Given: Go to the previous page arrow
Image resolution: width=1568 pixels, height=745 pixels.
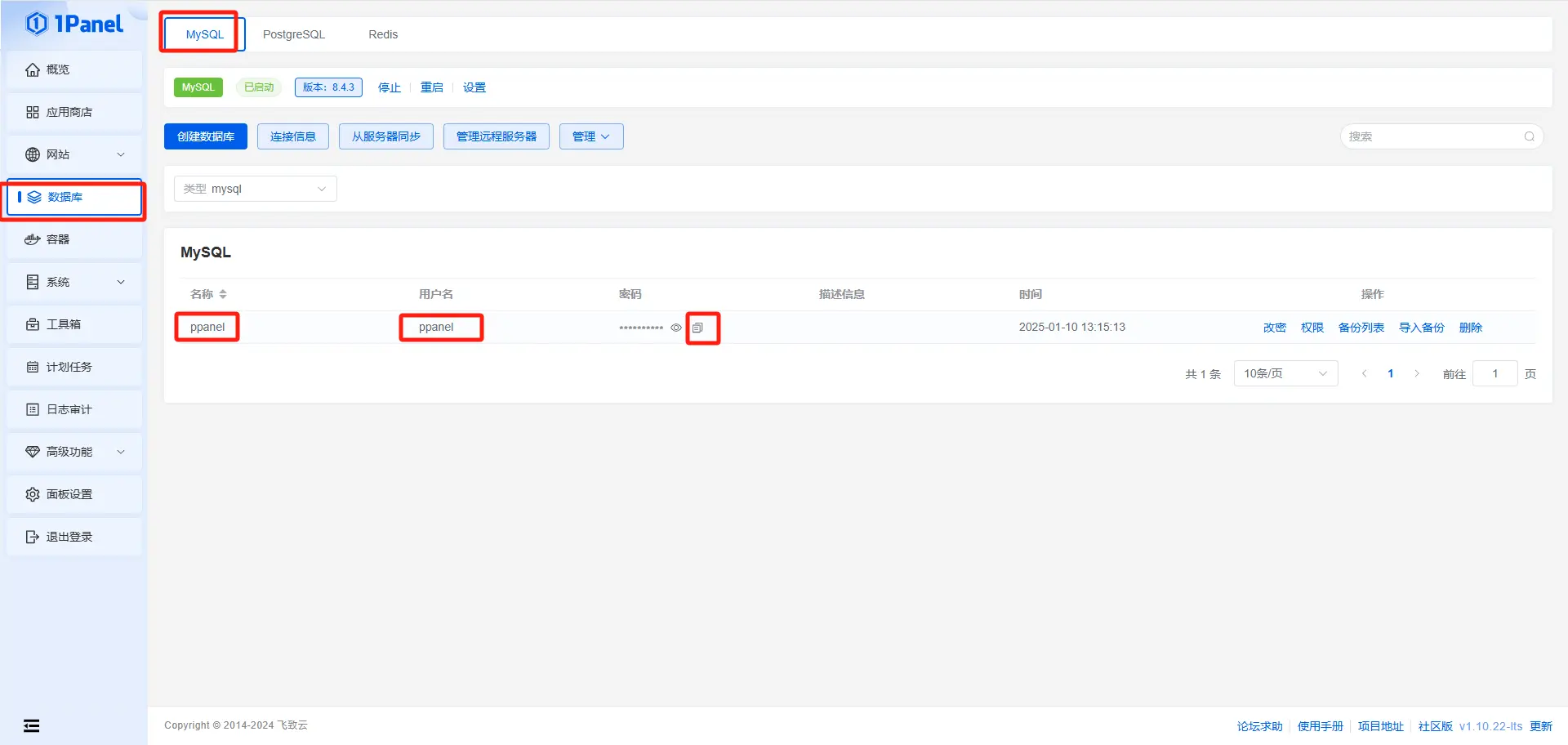Looking at the screenshot, I should click(1364, 373).
